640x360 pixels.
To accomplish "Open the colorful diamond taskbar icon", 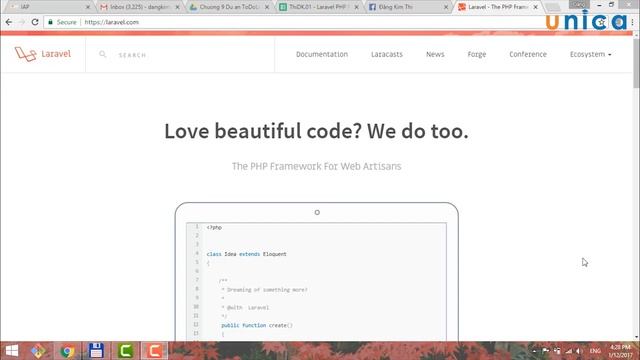I will click(x=38, y=351).
